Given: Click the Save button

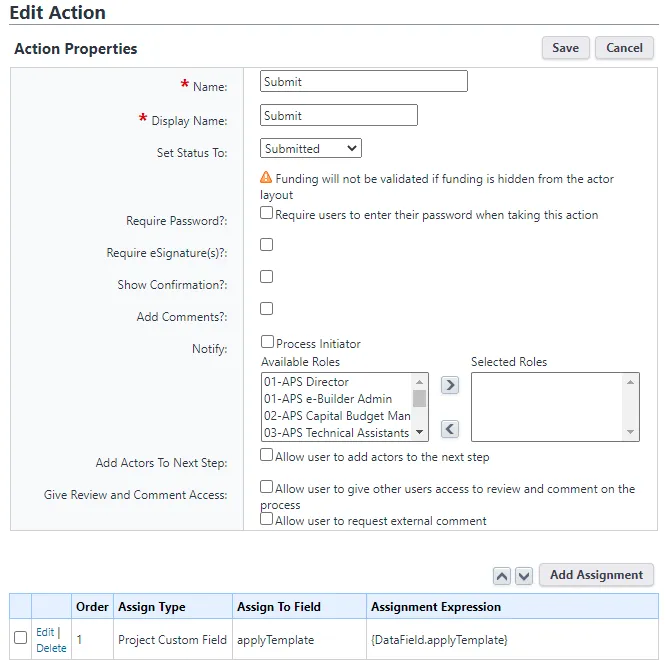Looking at the screenshot, I should coord(565,48).
